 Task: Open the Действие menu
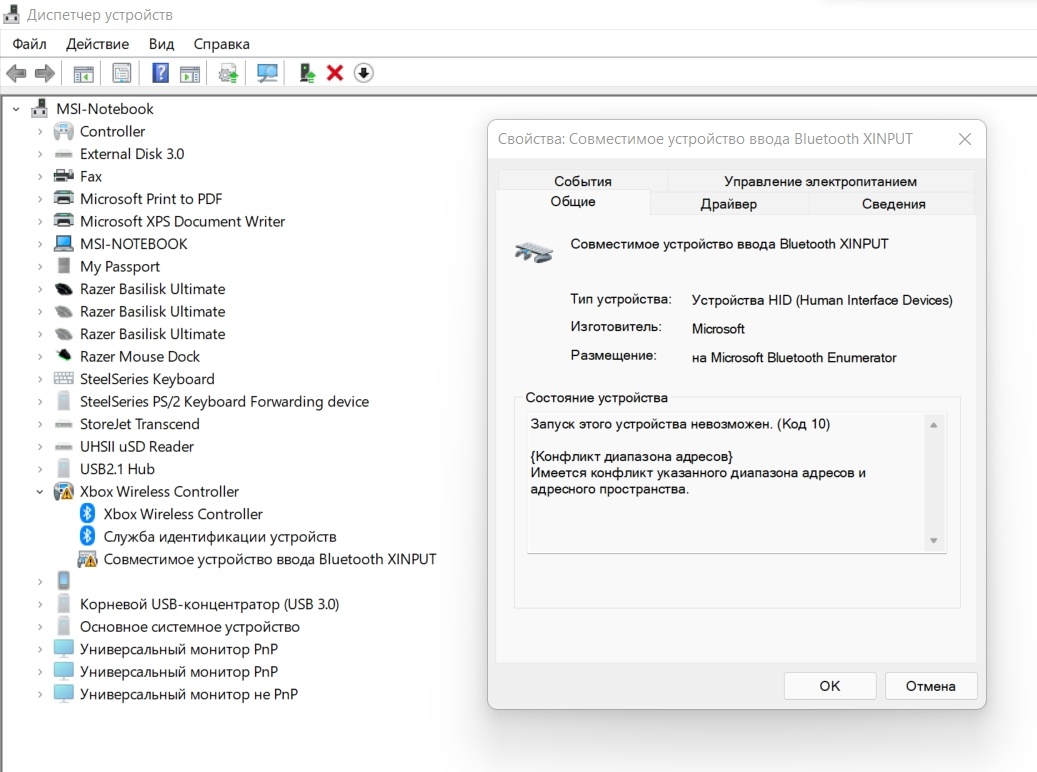(x=97, y=44)
